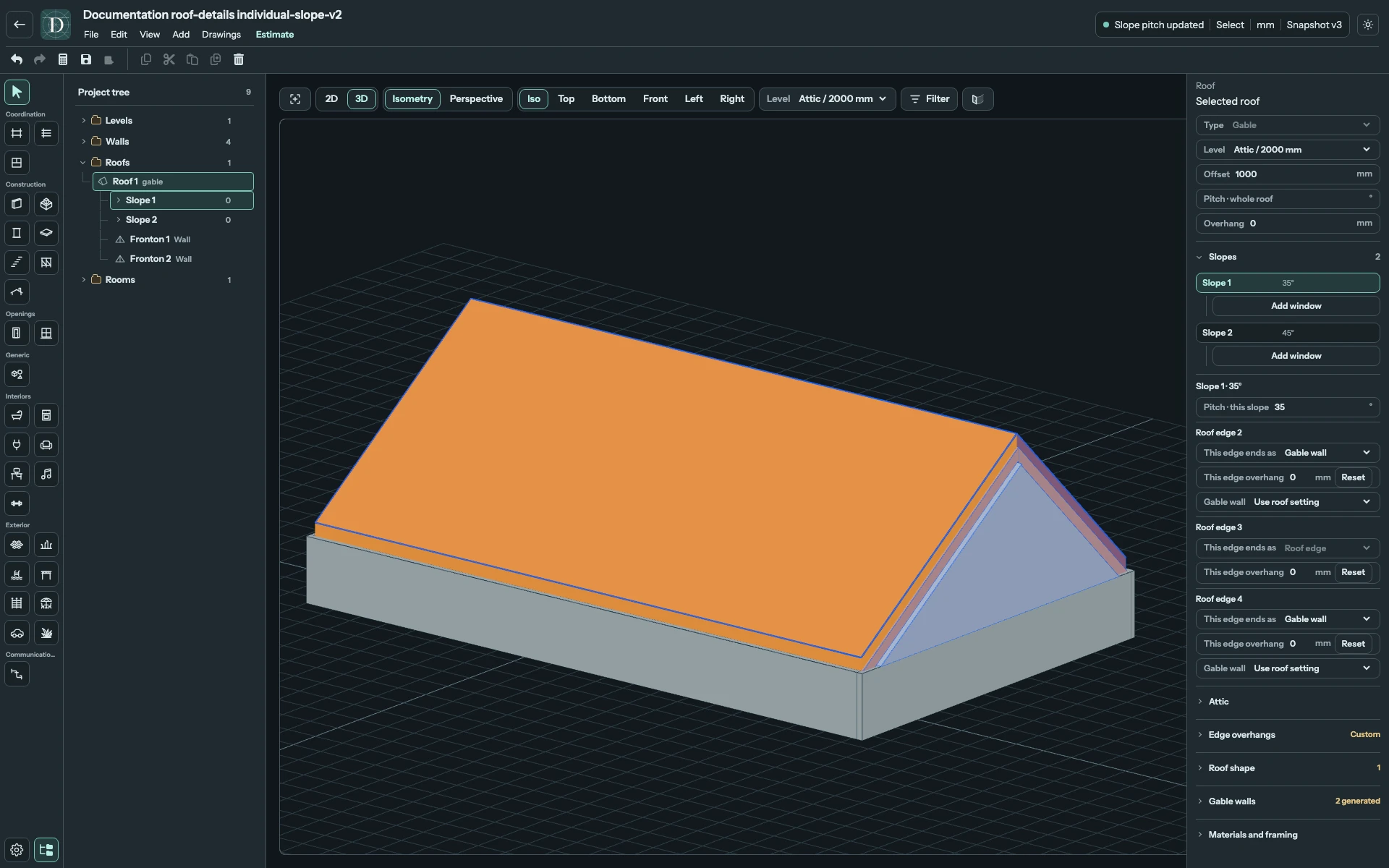Select the music note interior tool

click(46, 475)
